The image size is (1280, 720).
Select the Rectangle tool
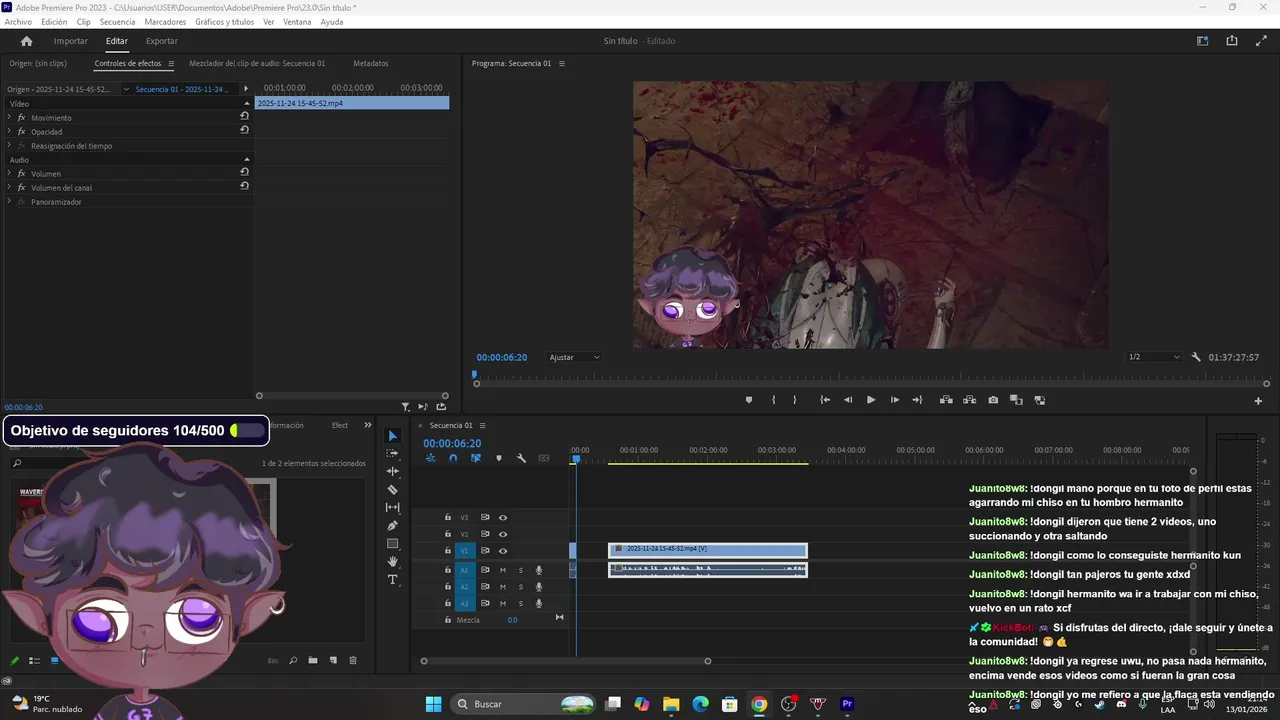[392, 544]
